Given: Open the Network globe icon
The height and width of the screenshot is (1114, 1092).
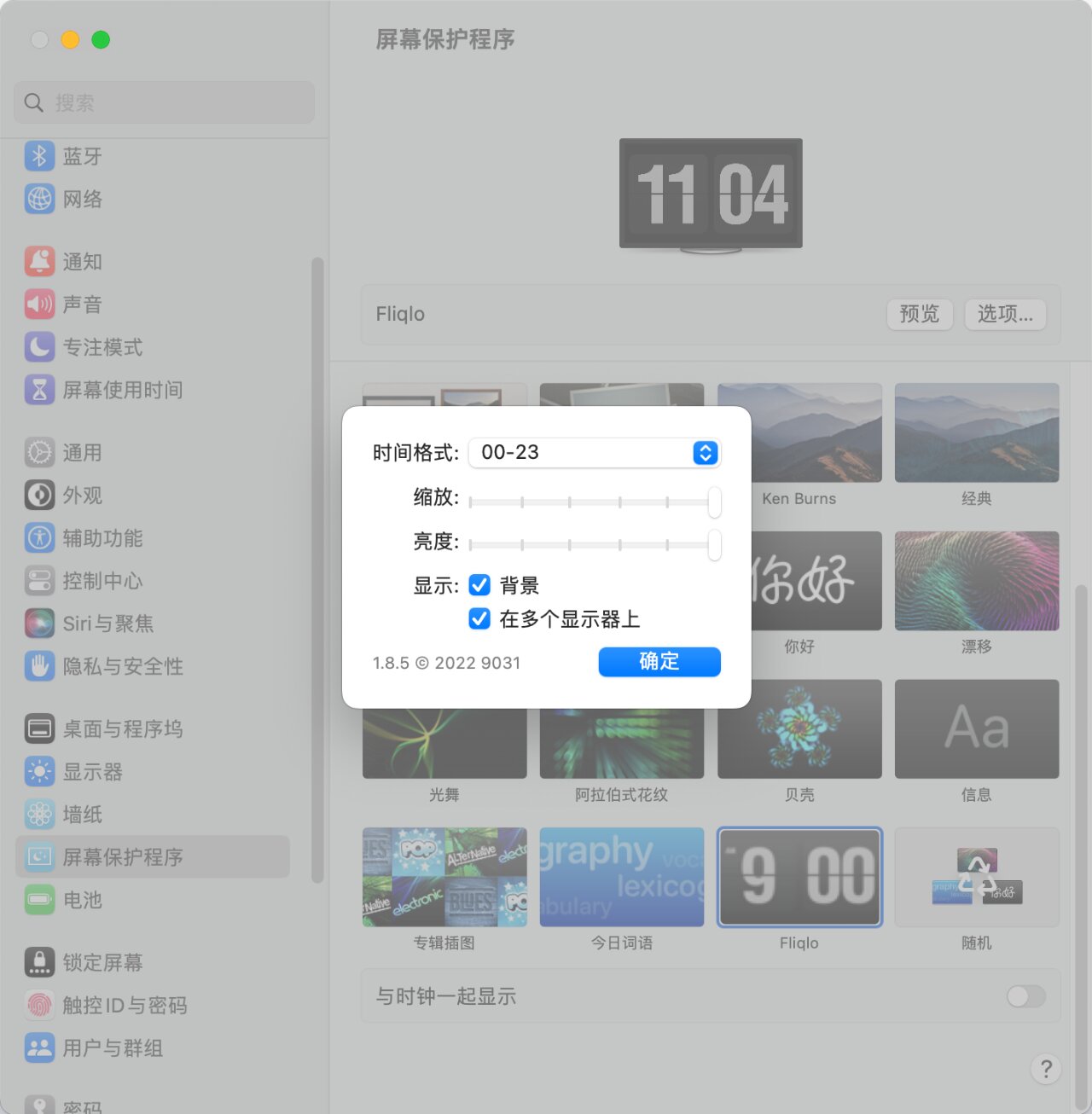Looking at the screenshot, I should click(x=39, y=199).
